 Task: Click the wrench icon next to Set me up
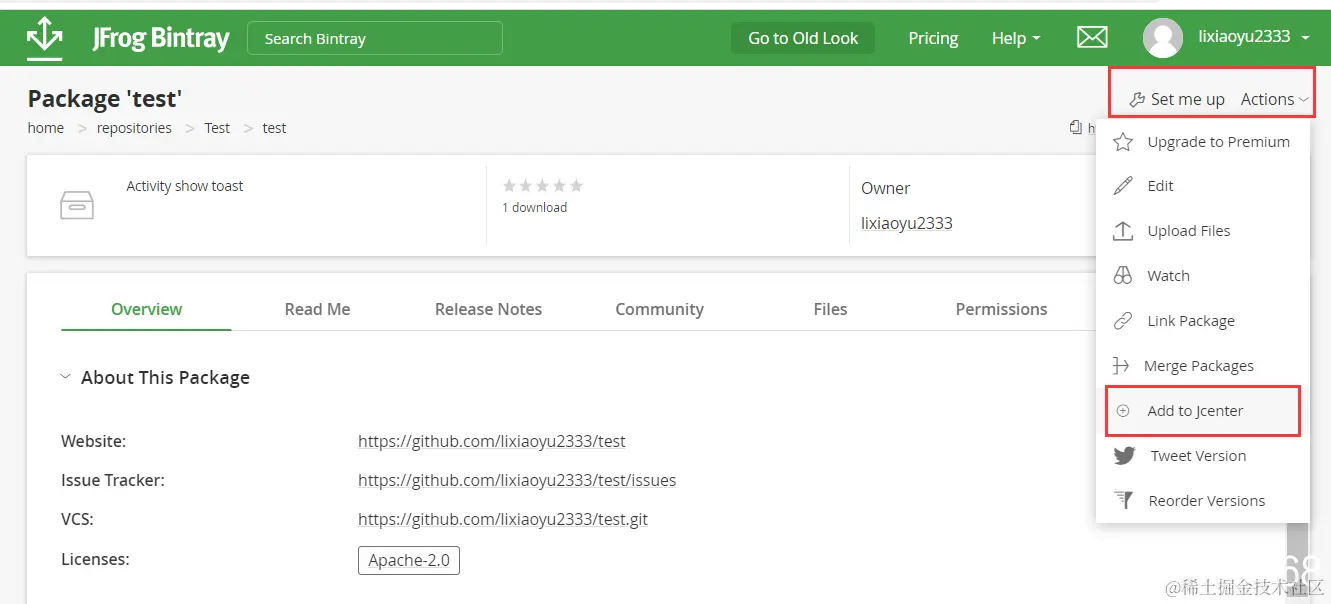pos(1136,100)
